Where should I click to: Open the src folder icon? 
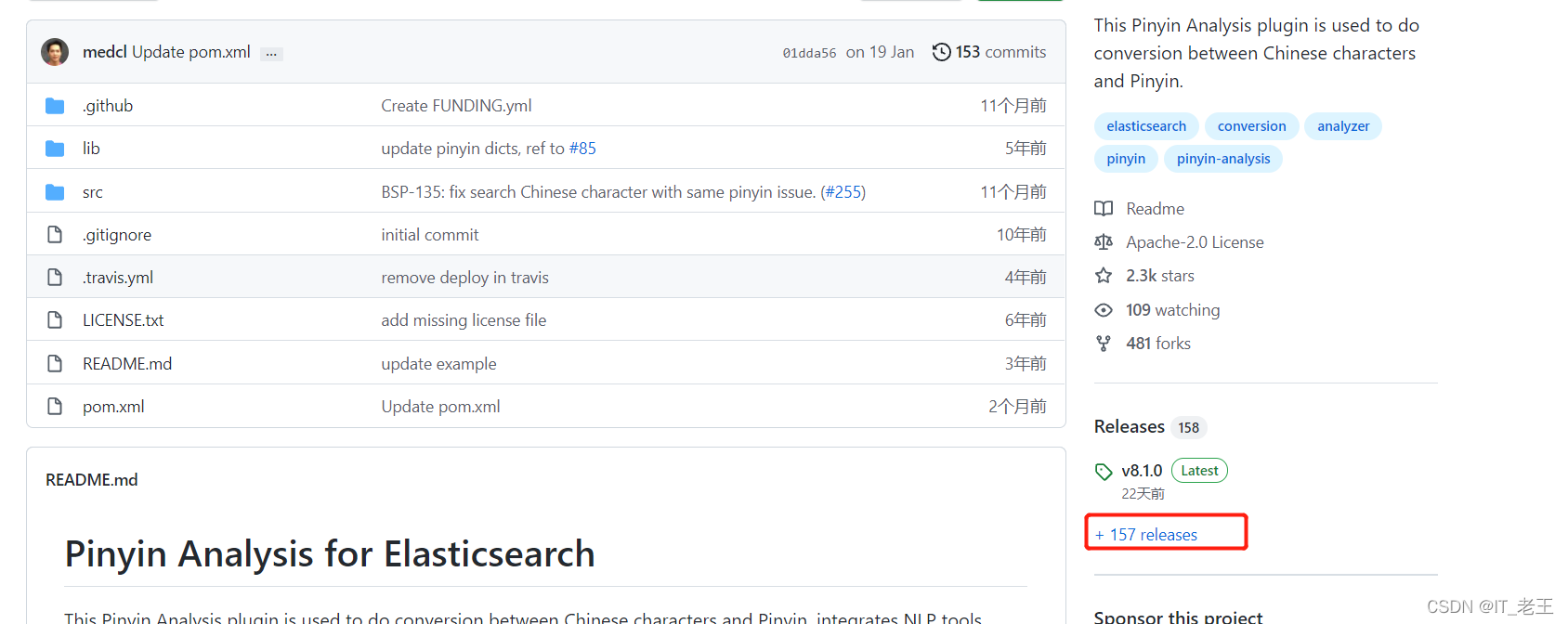(55, 192)
